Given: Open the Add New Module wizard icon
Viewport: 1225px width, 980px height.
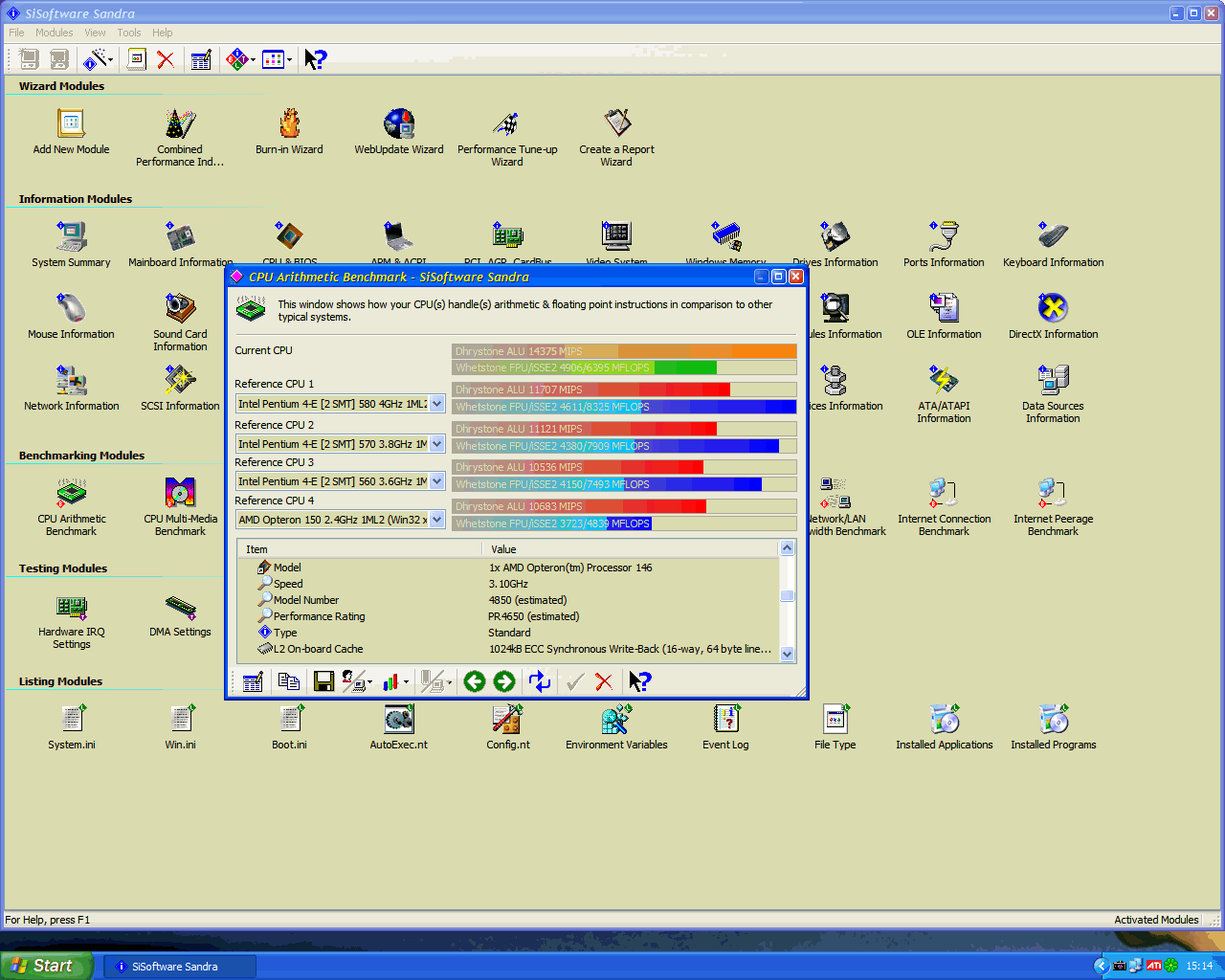Looking at the screenshot, I should [71, 124].
